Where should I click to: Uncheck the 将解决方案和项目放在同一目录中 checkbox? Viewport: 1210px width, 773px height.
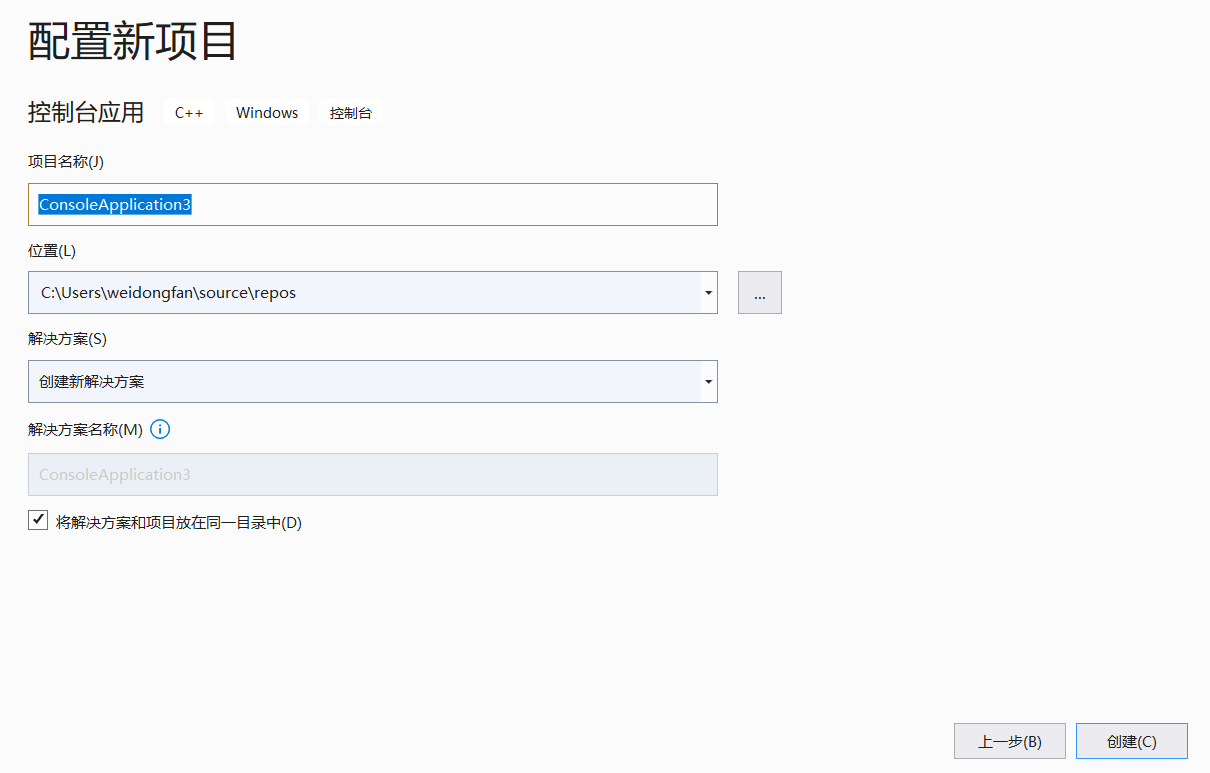click(x=38, y=520)
